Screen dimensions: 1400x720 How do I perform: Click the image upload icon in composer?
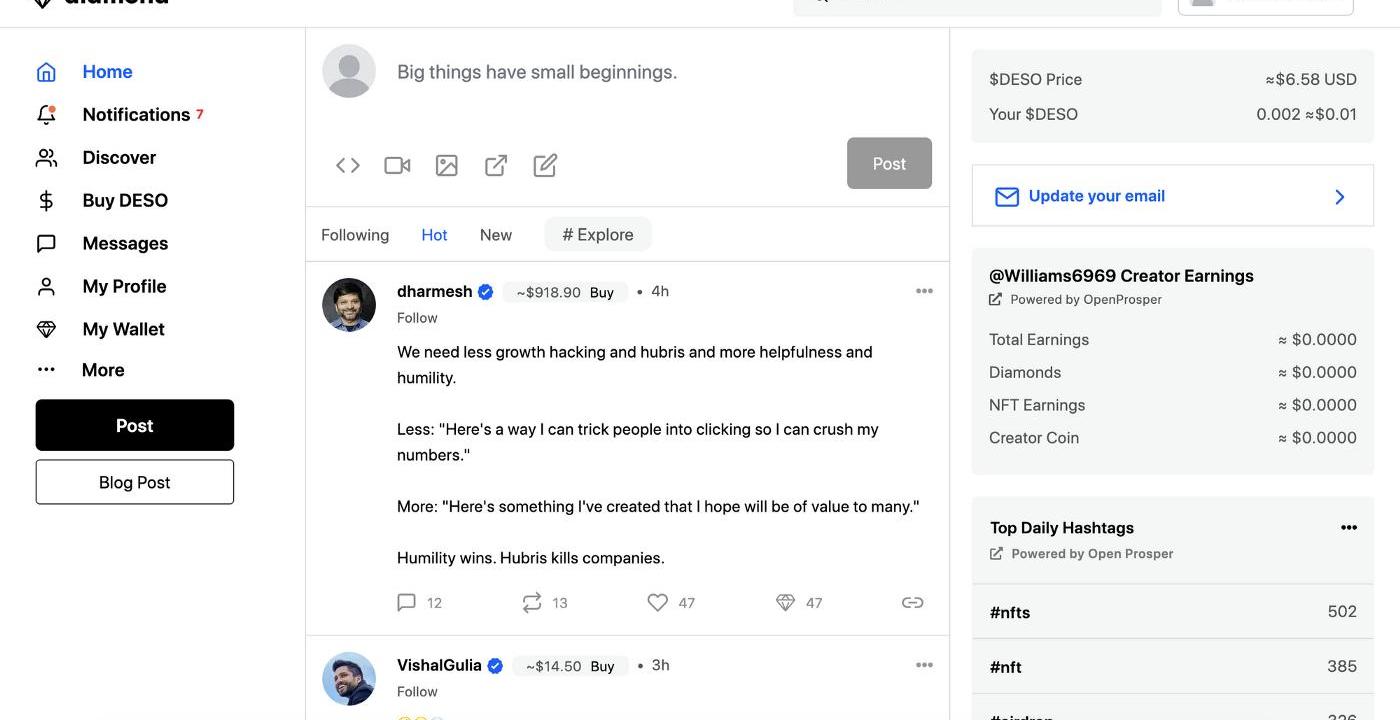pos(447,165)
